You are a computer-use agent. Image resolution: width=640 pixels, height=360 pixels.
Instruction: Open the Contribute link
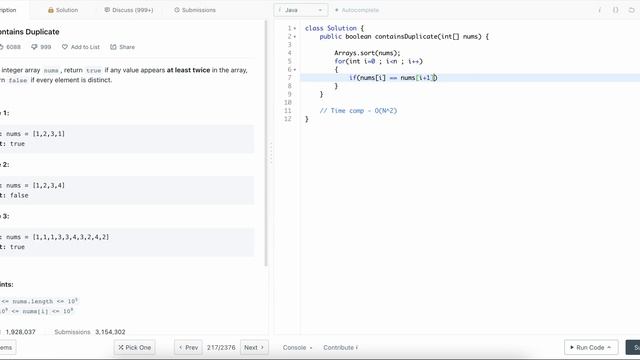tap(340, 347)
